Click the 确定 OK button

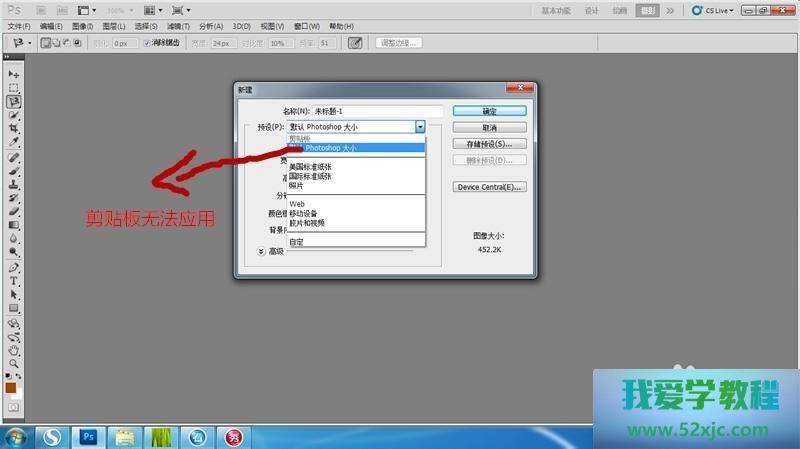(x=489, y=111)
